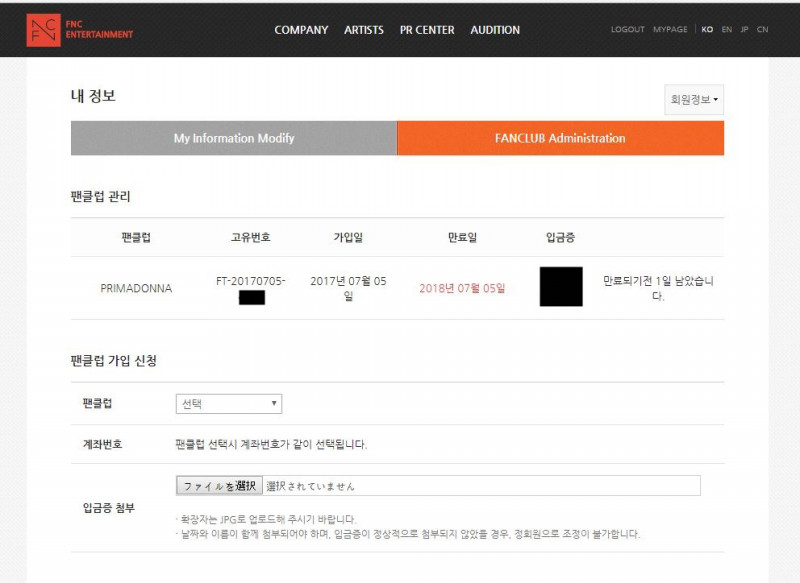Expand the 회원정보 dropdown
This screenshot has height=583, width=800.
[694, 100]
